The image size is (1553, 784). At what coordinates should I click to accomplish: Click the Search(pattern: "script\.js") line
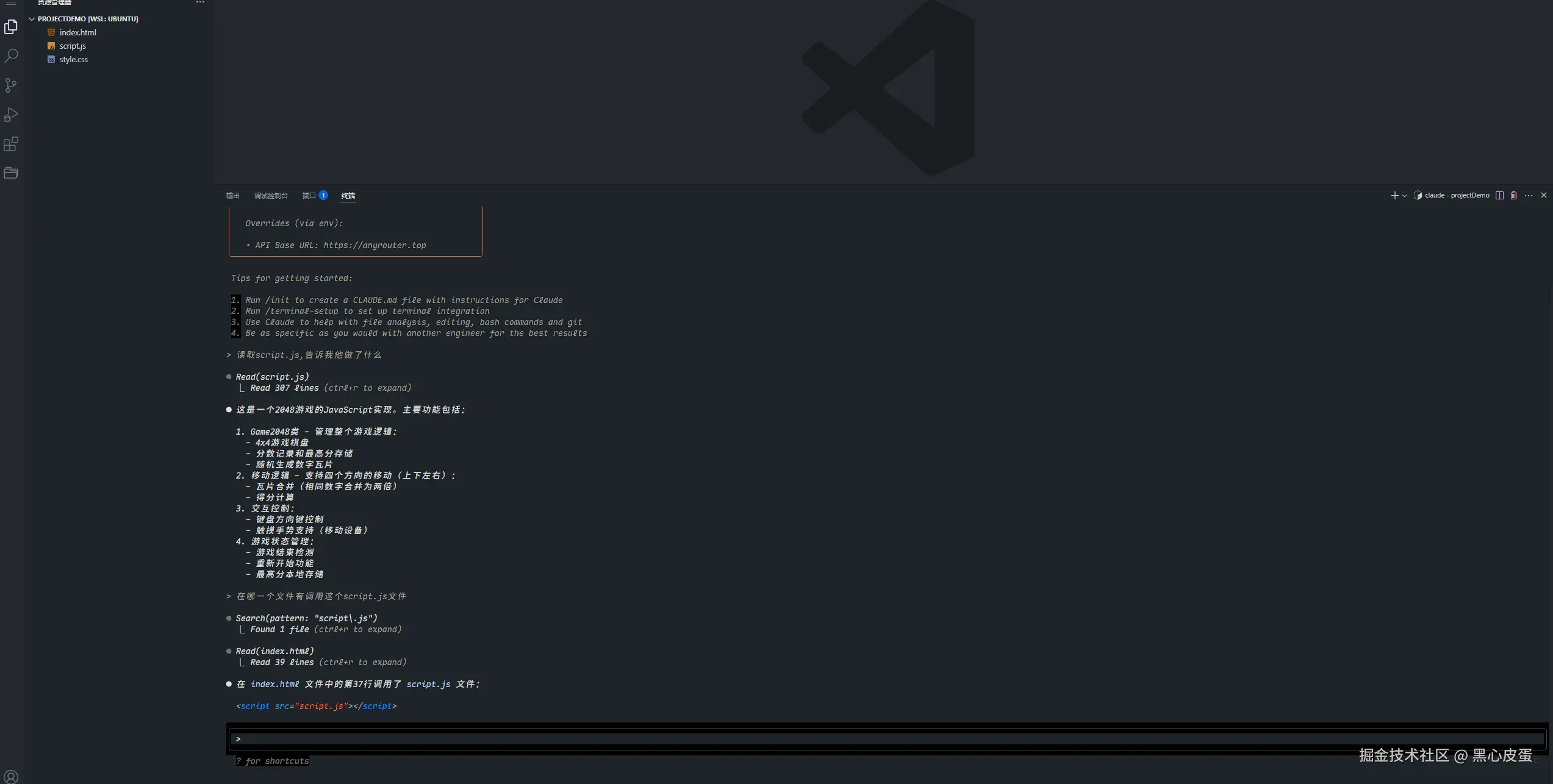coord(306,618)
